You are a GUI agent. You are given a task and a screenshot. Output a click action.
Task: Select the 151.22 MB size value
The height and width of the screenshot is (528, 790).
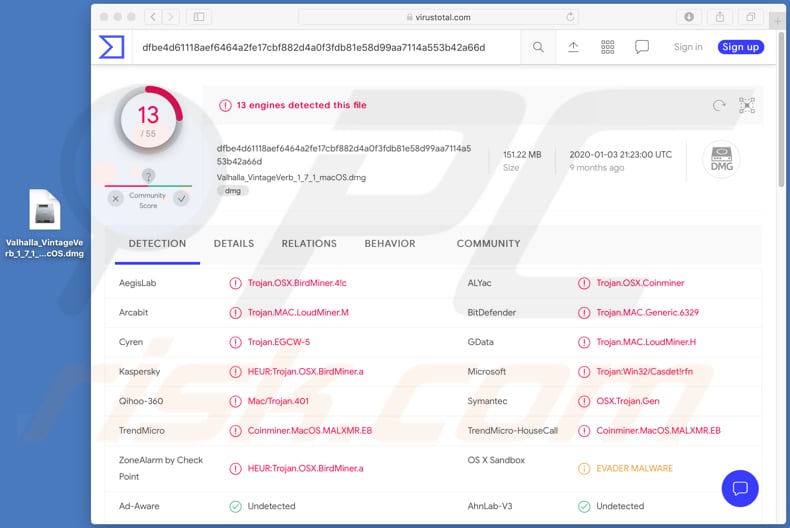pos(522,155)
